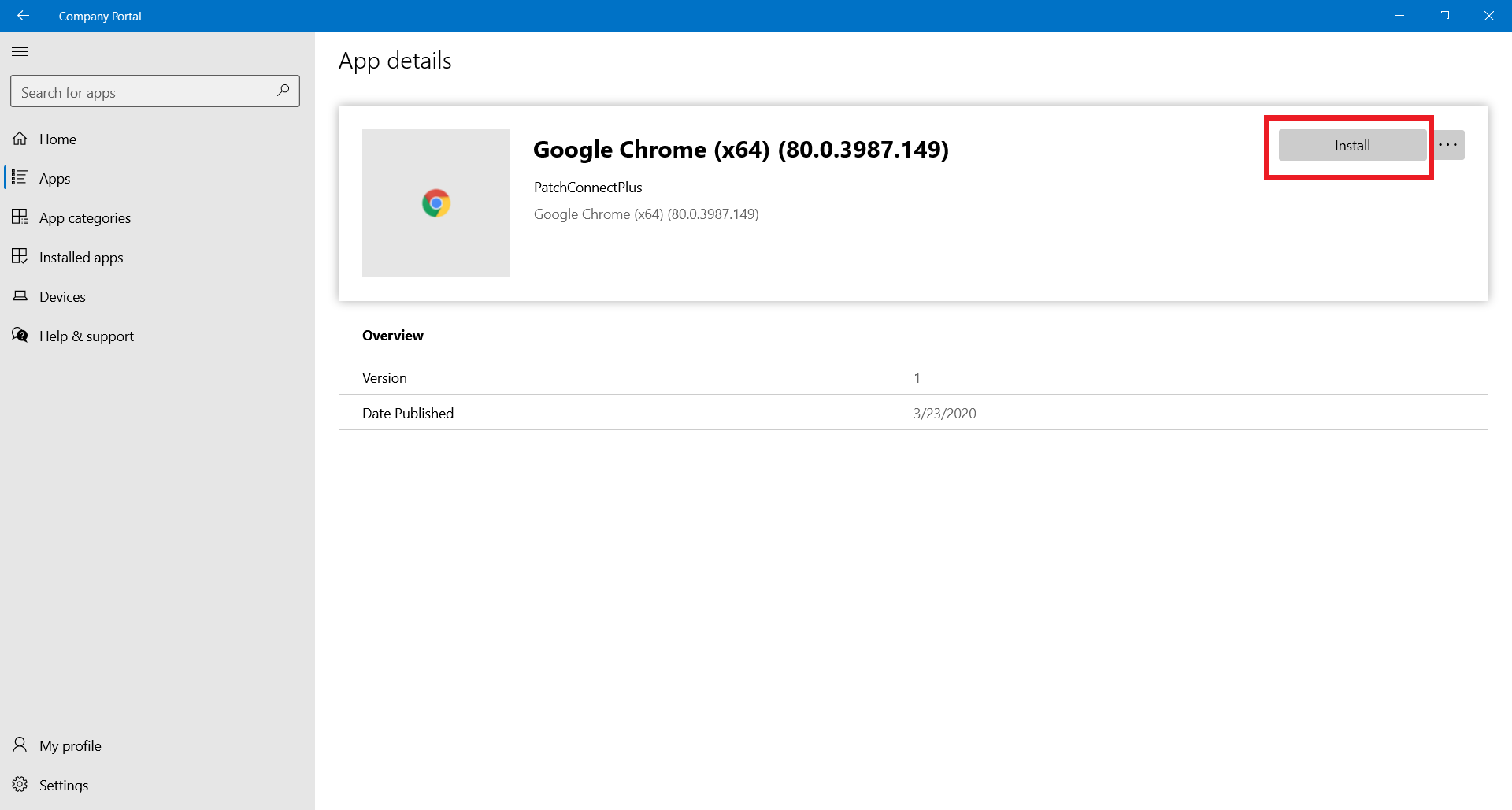Open the Apps section icon in sidebar
This screenshot has height=810, width=1512.
pyautogui.click(x=20, y=177)
